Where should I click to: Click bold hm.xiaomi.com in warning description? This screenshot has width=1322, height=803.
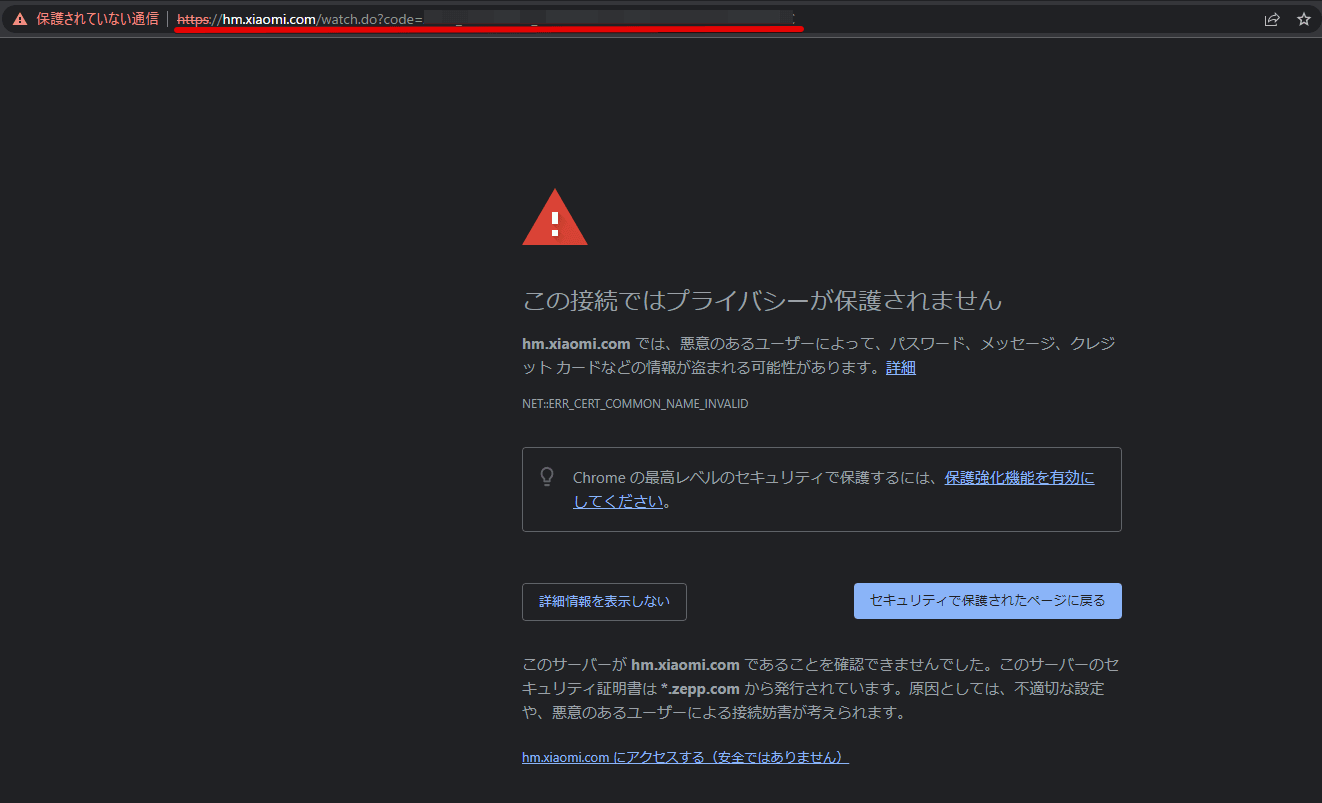[576, 344]
